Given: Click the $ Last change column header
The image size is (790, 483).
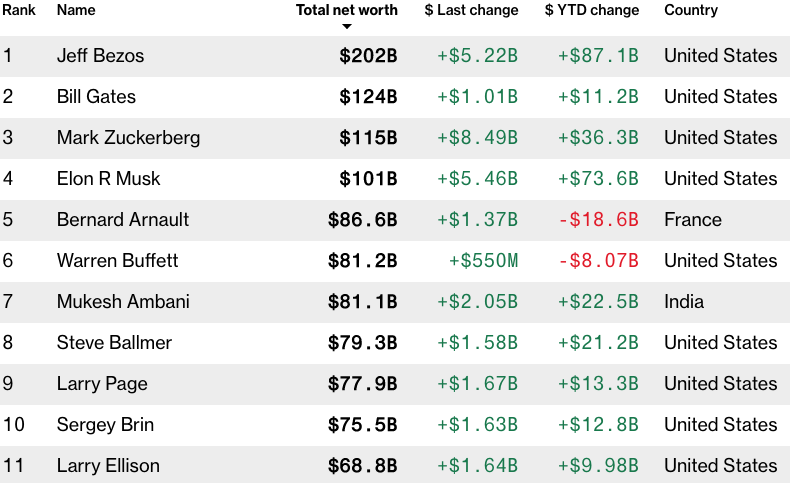Looking at the screenshot, I should point(471,10).
